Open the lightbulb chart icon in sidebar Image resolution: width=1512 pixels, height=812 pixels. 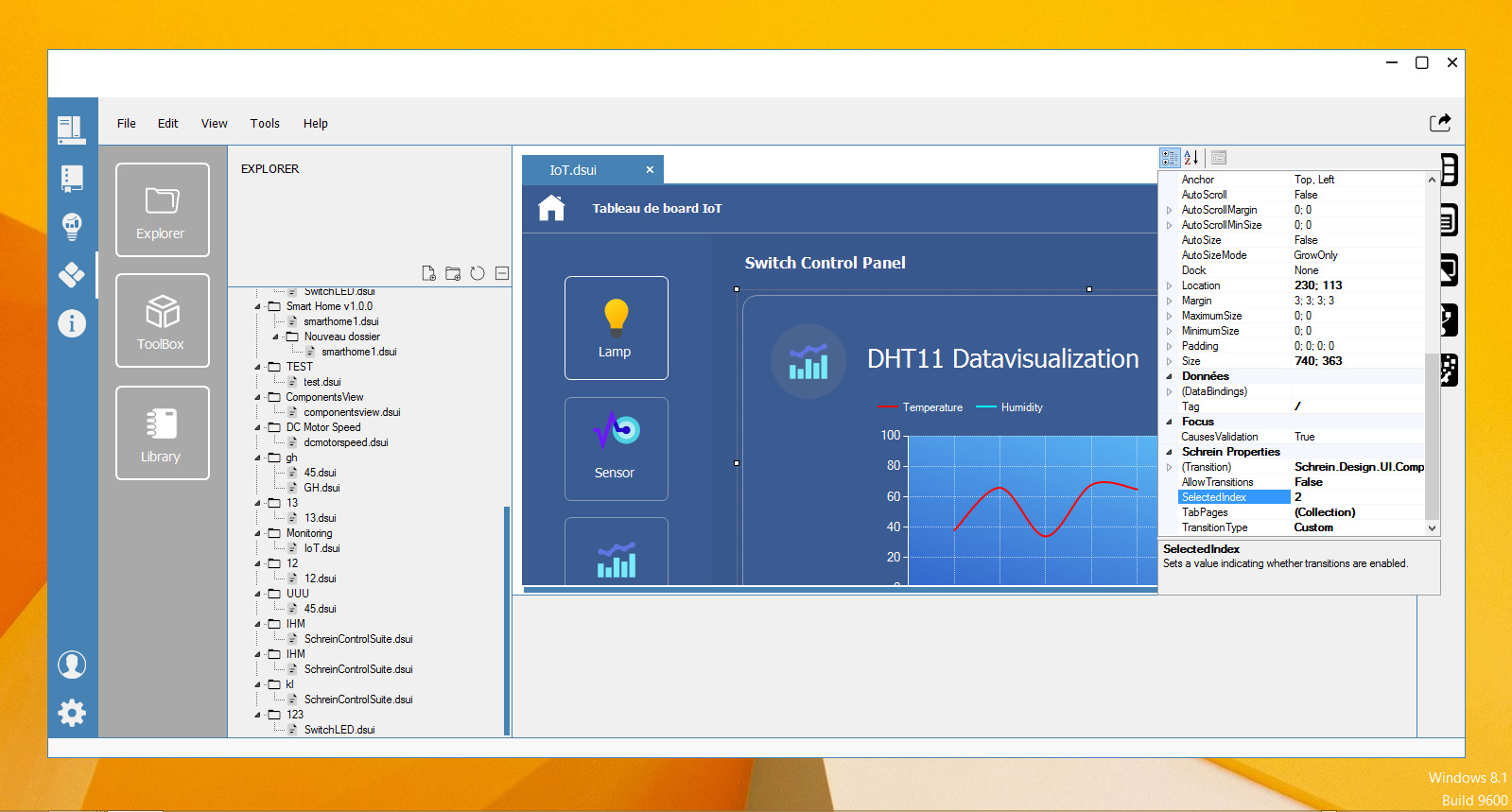[72, 226]
